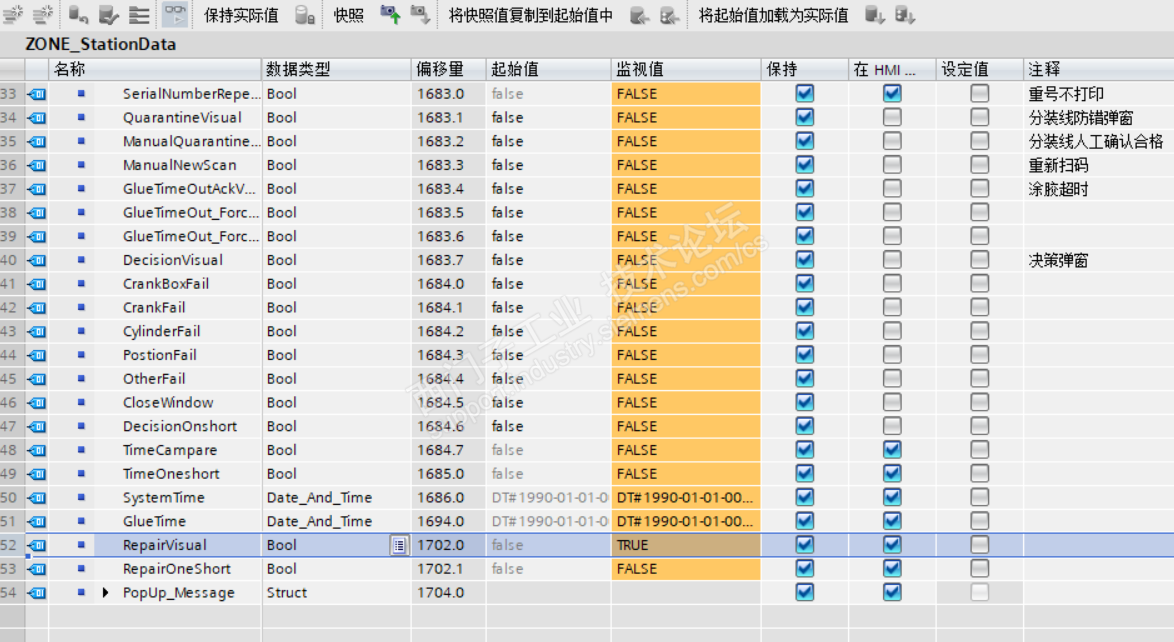
Task: Select the TRUE monitor value of RepairVisual
Action: pos(686,545)
